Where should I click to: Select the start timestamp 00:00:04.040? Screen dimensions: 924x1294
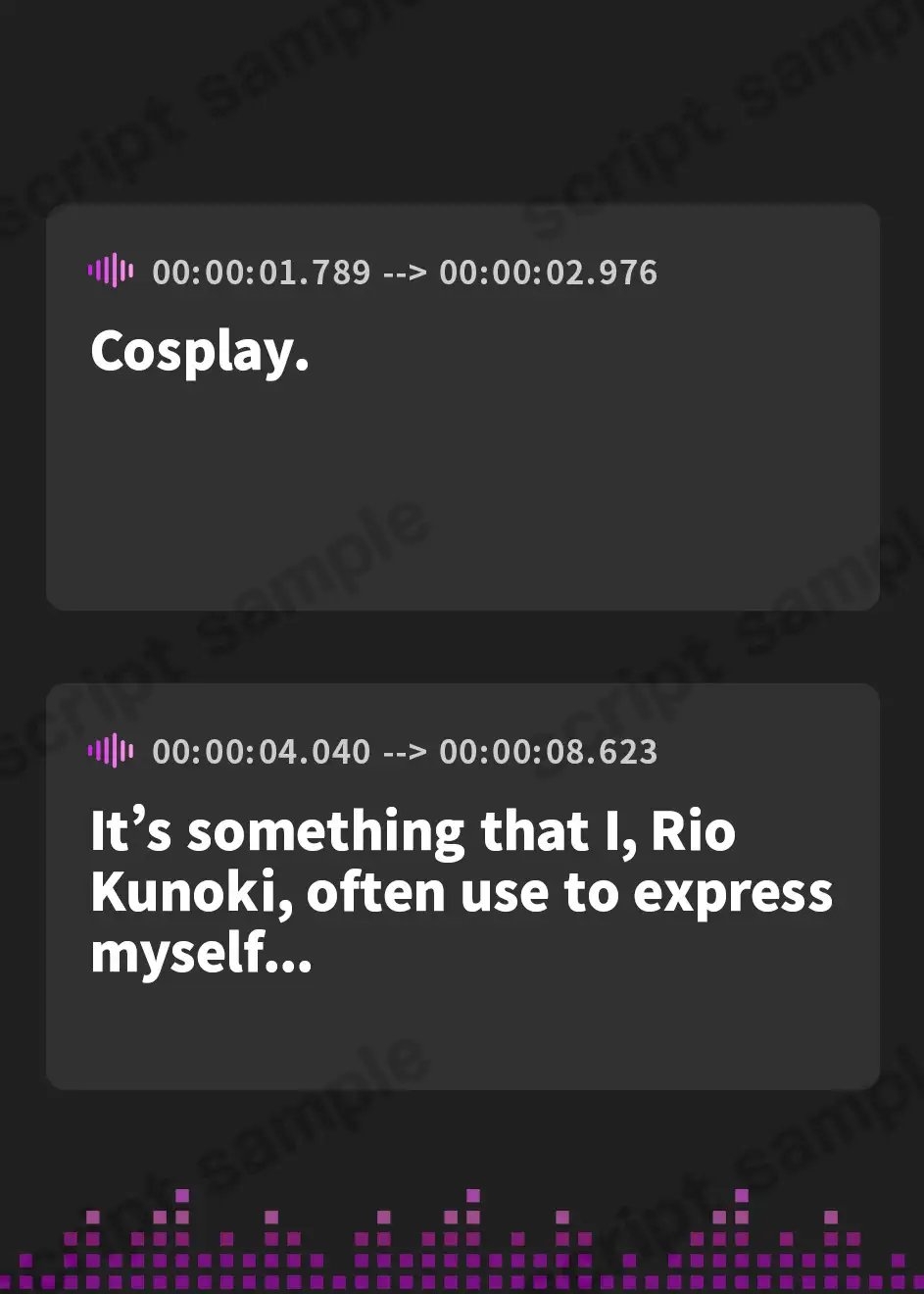tap(262, 751)
